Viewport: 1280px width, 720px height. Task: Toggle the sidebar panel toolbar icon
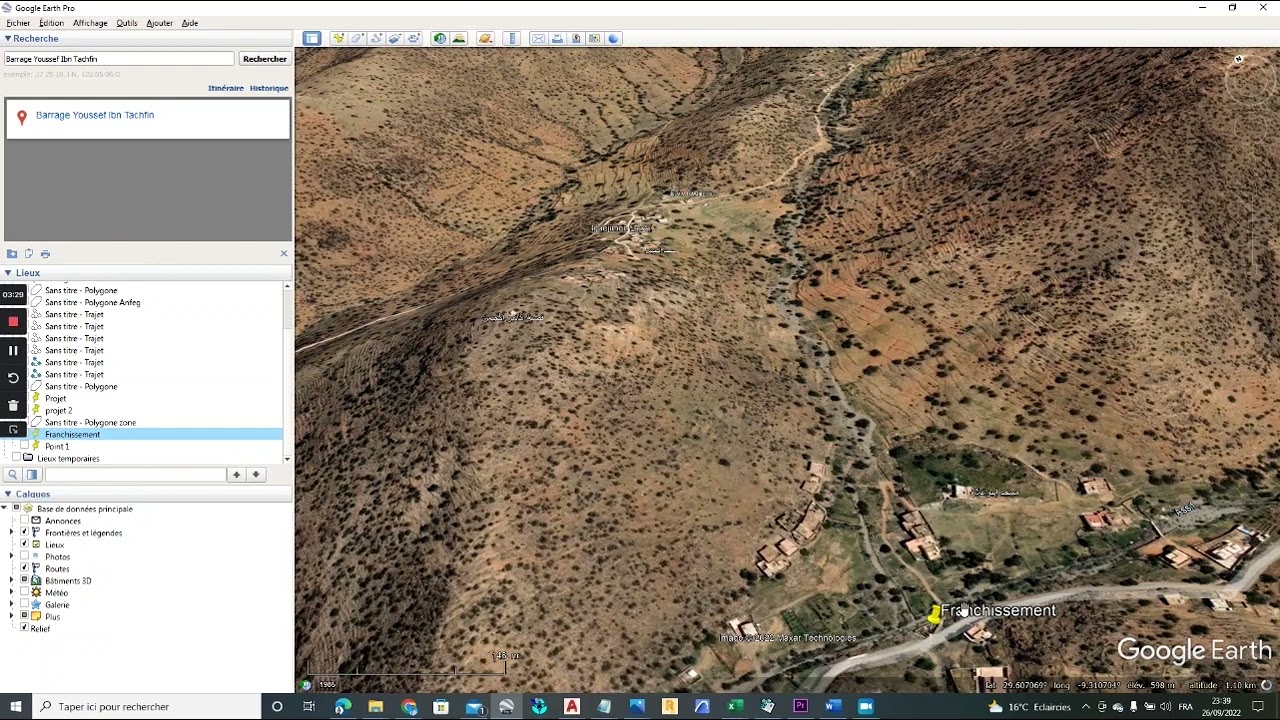(312, 38)
